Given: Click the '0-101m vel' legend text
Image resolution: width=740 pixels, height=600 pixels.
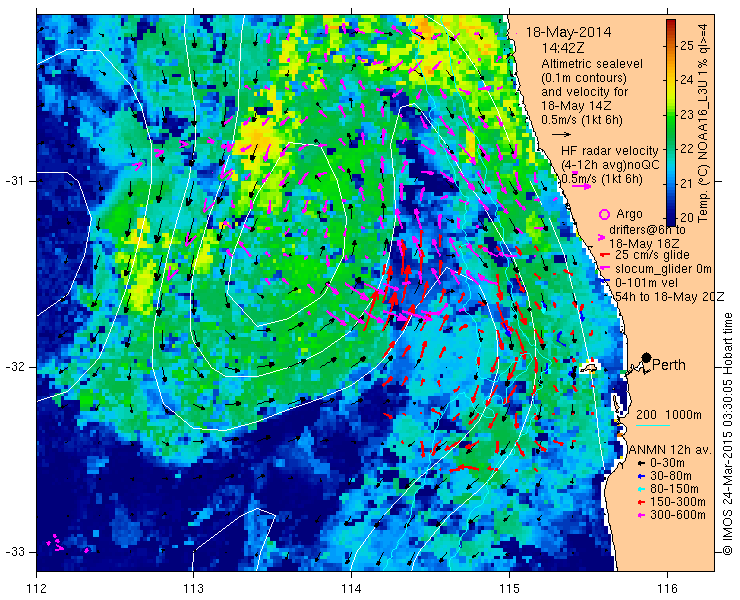Looking at the screenshot, I should [646, 283].
